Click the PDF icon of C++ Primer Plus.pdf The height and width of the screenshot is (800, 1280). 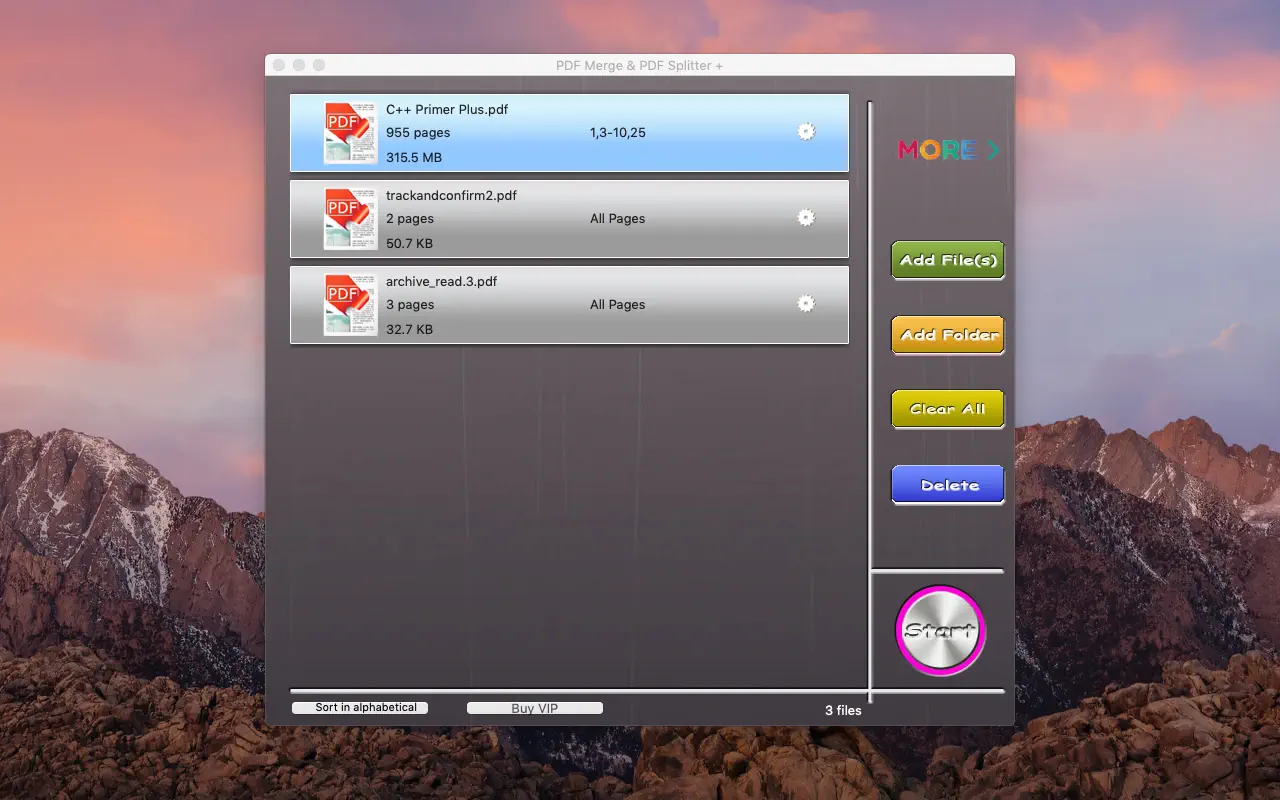click(x=350, y=133)
